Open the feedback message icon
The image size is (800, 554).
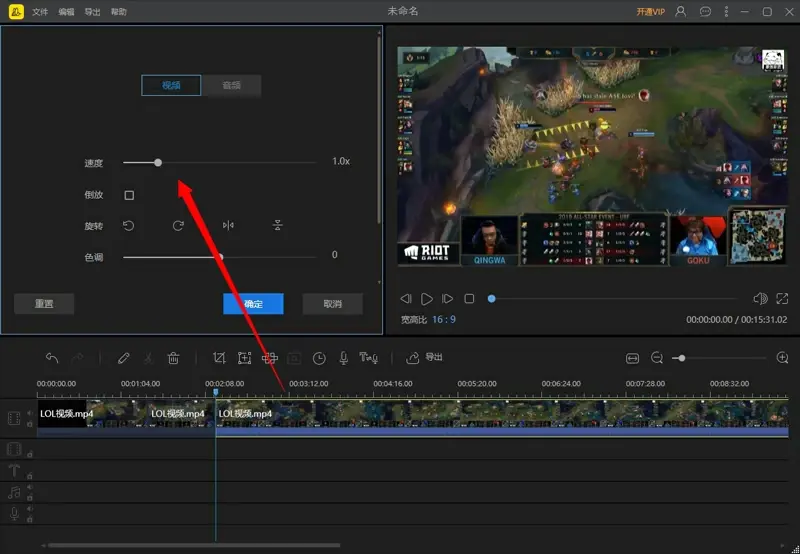point(705,11)
